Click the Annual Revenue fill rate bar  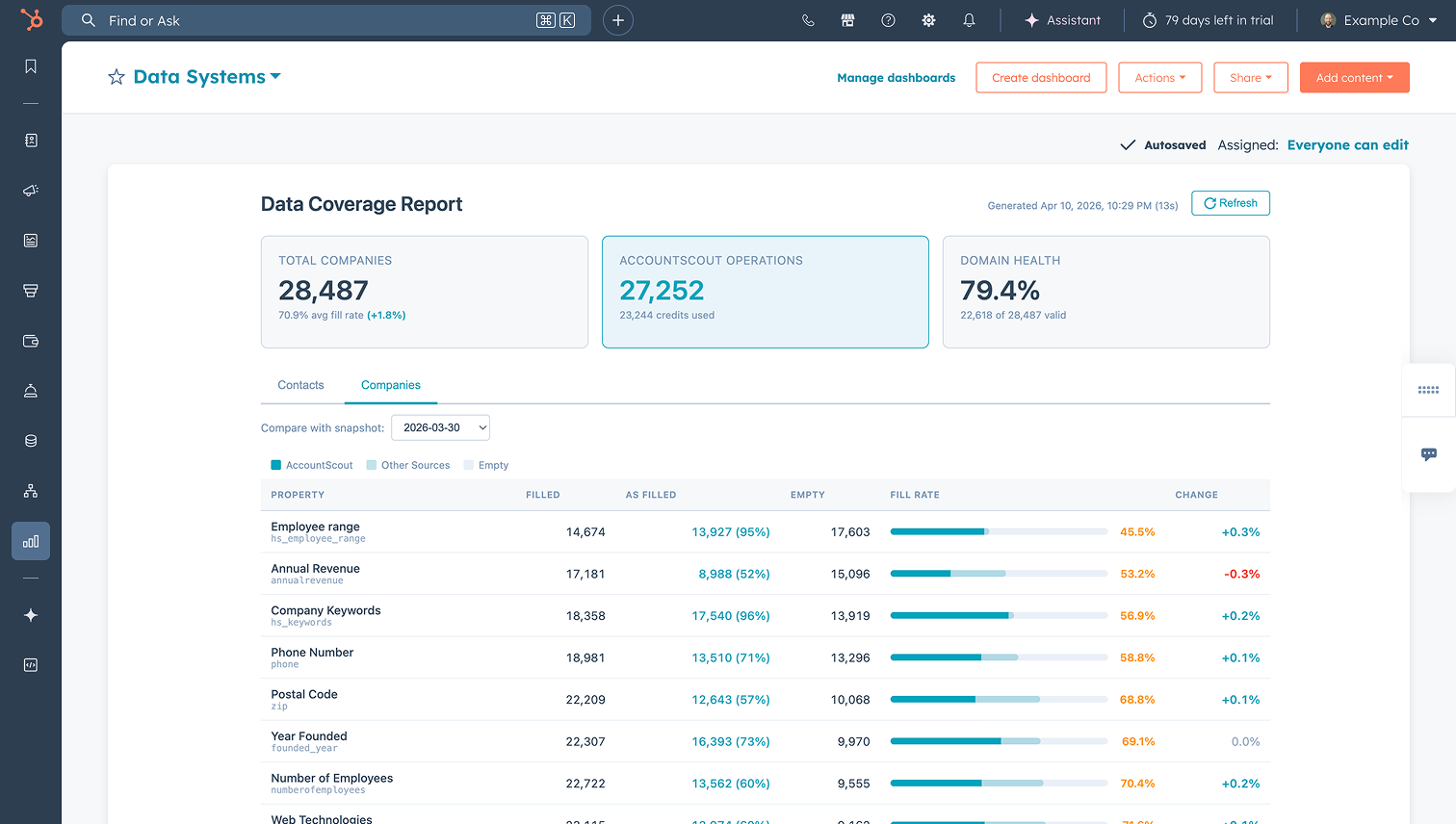[x=999, y=573]
